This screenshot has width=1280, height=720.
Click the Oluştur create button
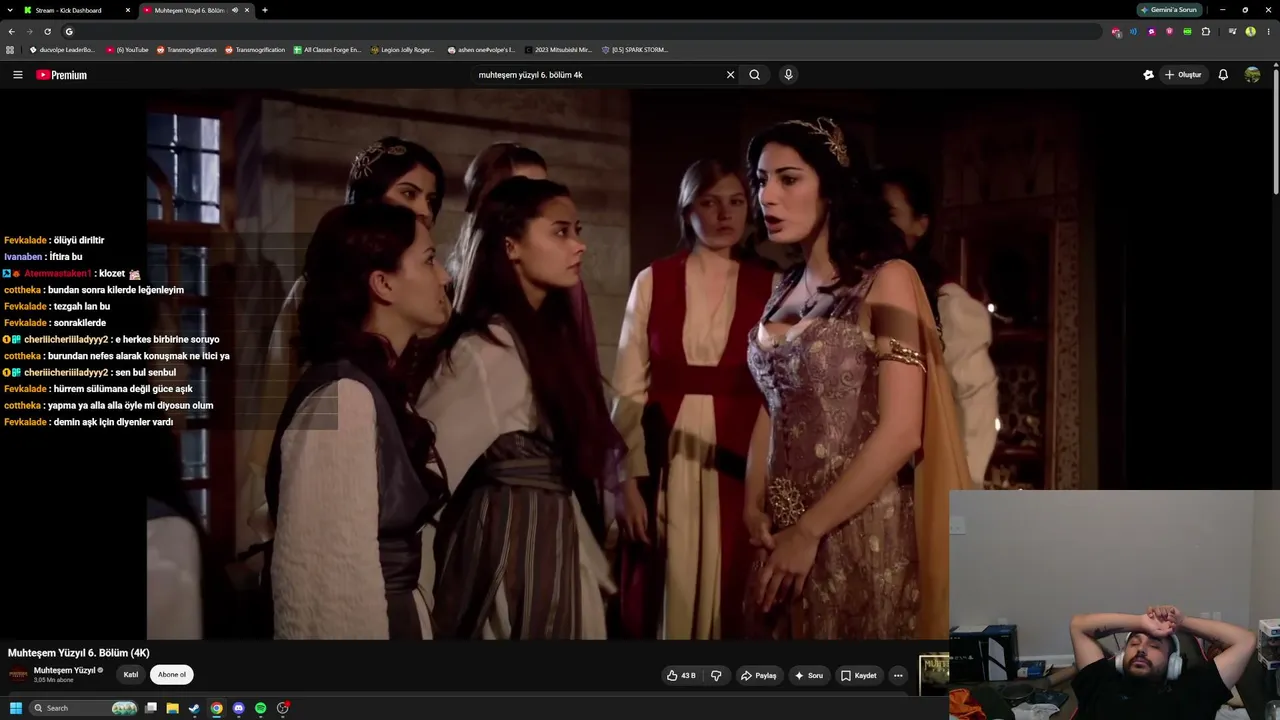click(x=1183, y=75)
